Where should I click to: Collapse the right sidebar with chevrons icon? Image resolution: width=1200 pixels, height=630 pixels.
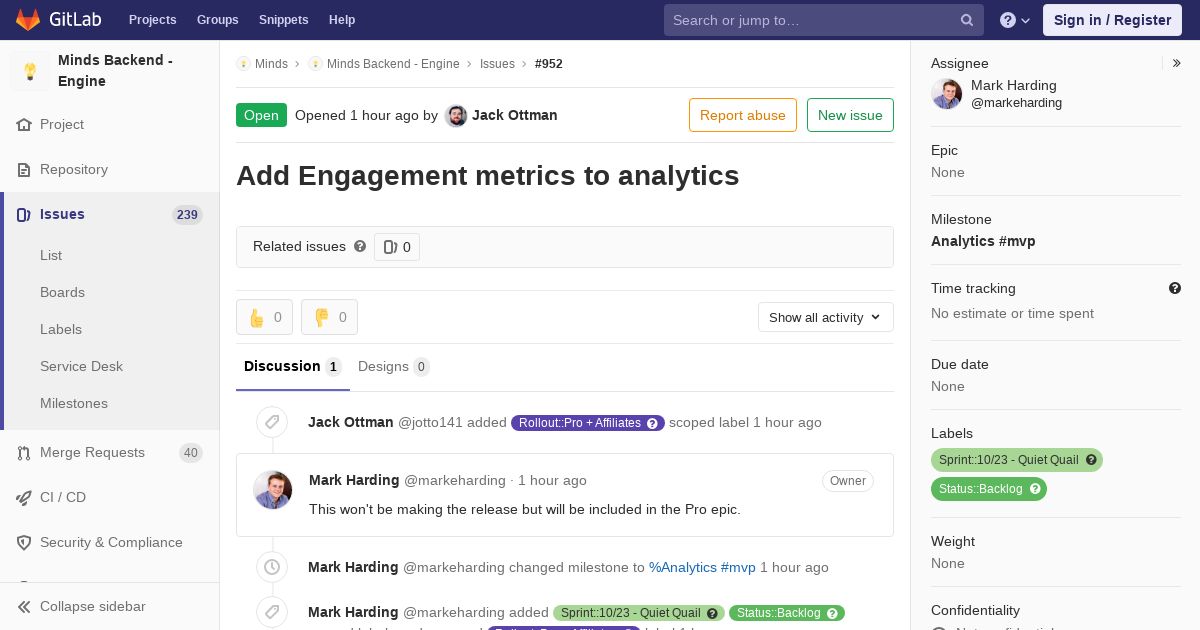pos(1177,63)
